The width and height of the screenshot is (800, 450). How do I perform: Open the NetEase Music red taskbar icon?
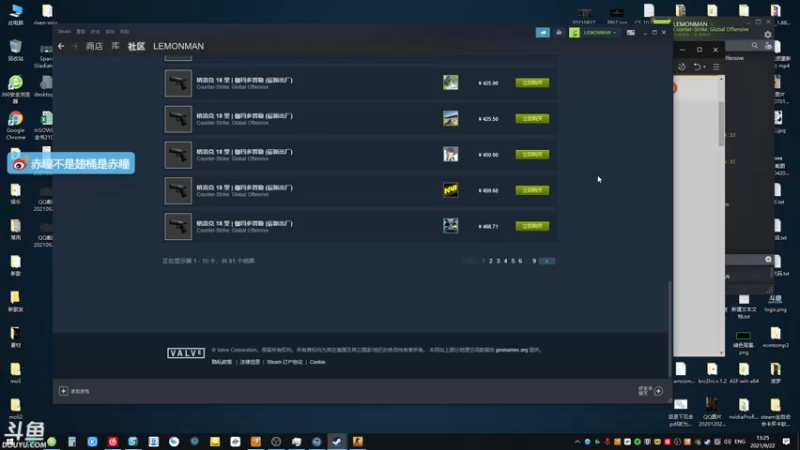pyautogui.click(x=113, y=441)
